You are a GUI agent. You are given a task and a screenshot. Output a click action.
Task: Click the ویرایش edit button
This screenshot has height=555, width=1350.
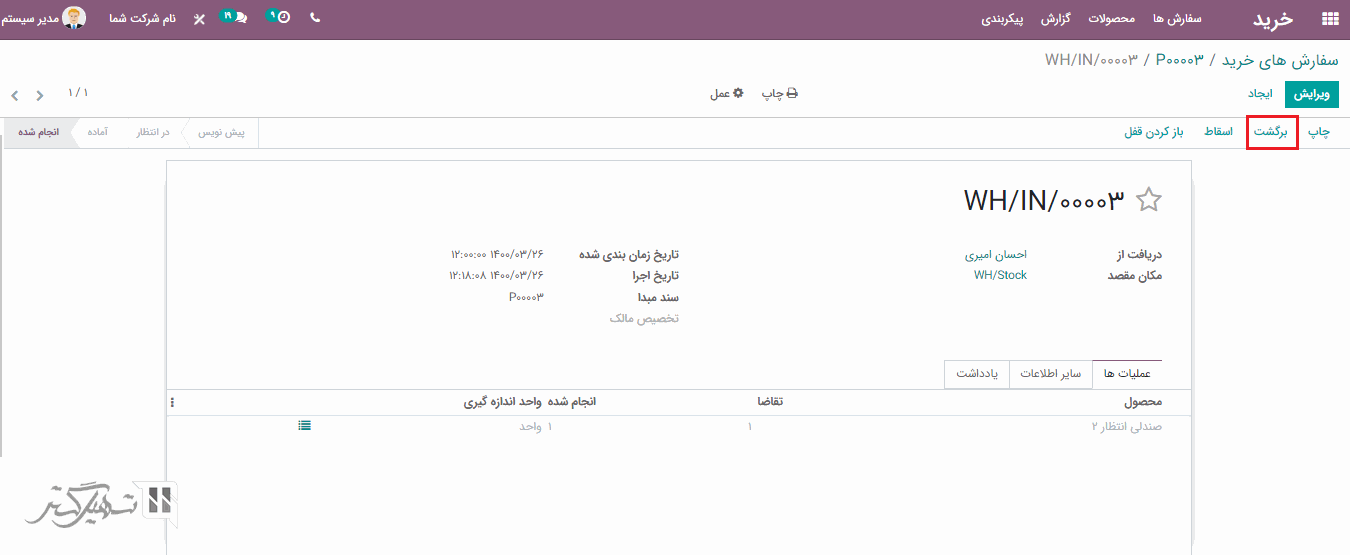[x=1311, y=94]
